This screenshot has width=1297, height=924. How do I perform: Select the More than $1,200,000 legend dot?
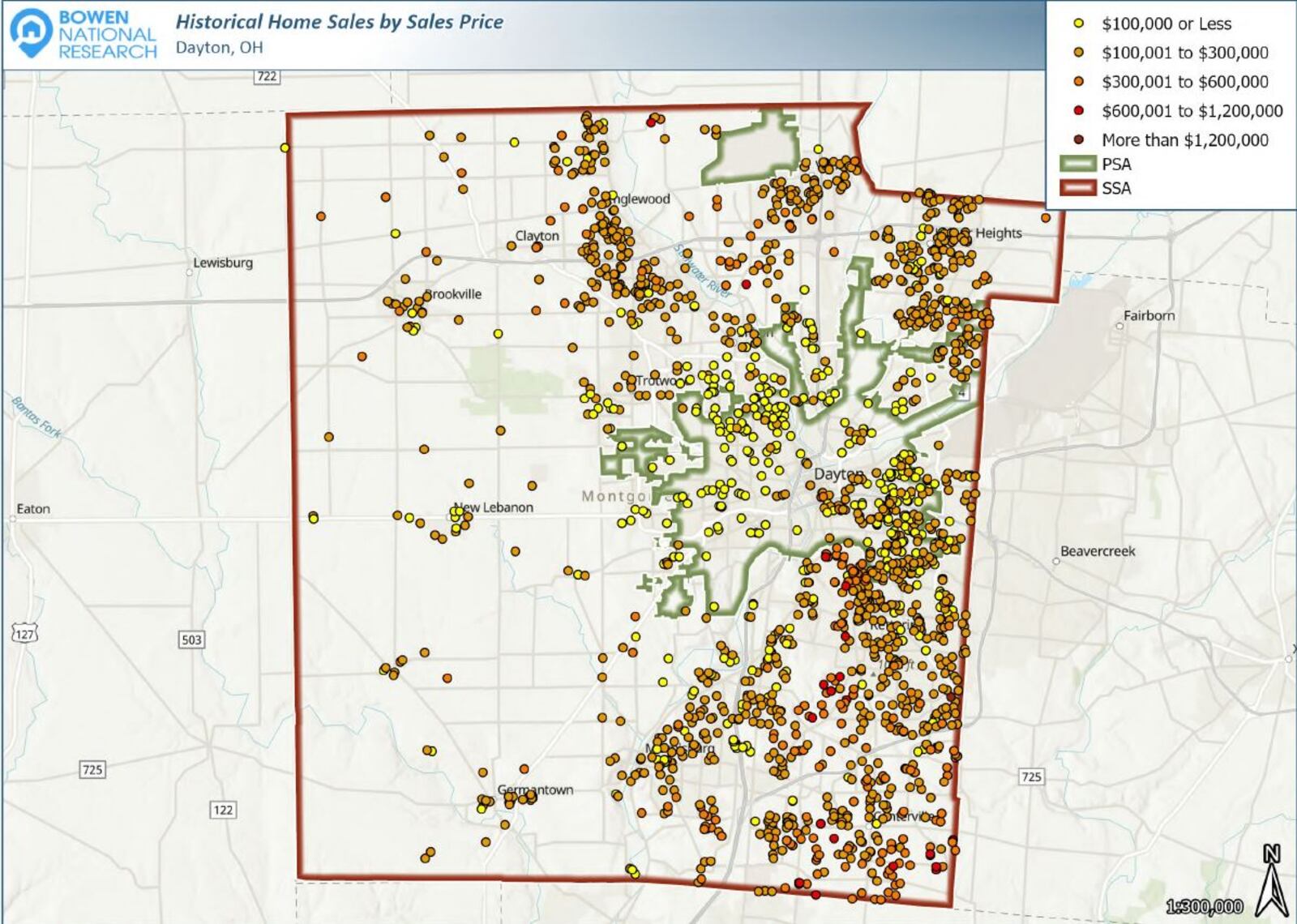(1079, 139)
